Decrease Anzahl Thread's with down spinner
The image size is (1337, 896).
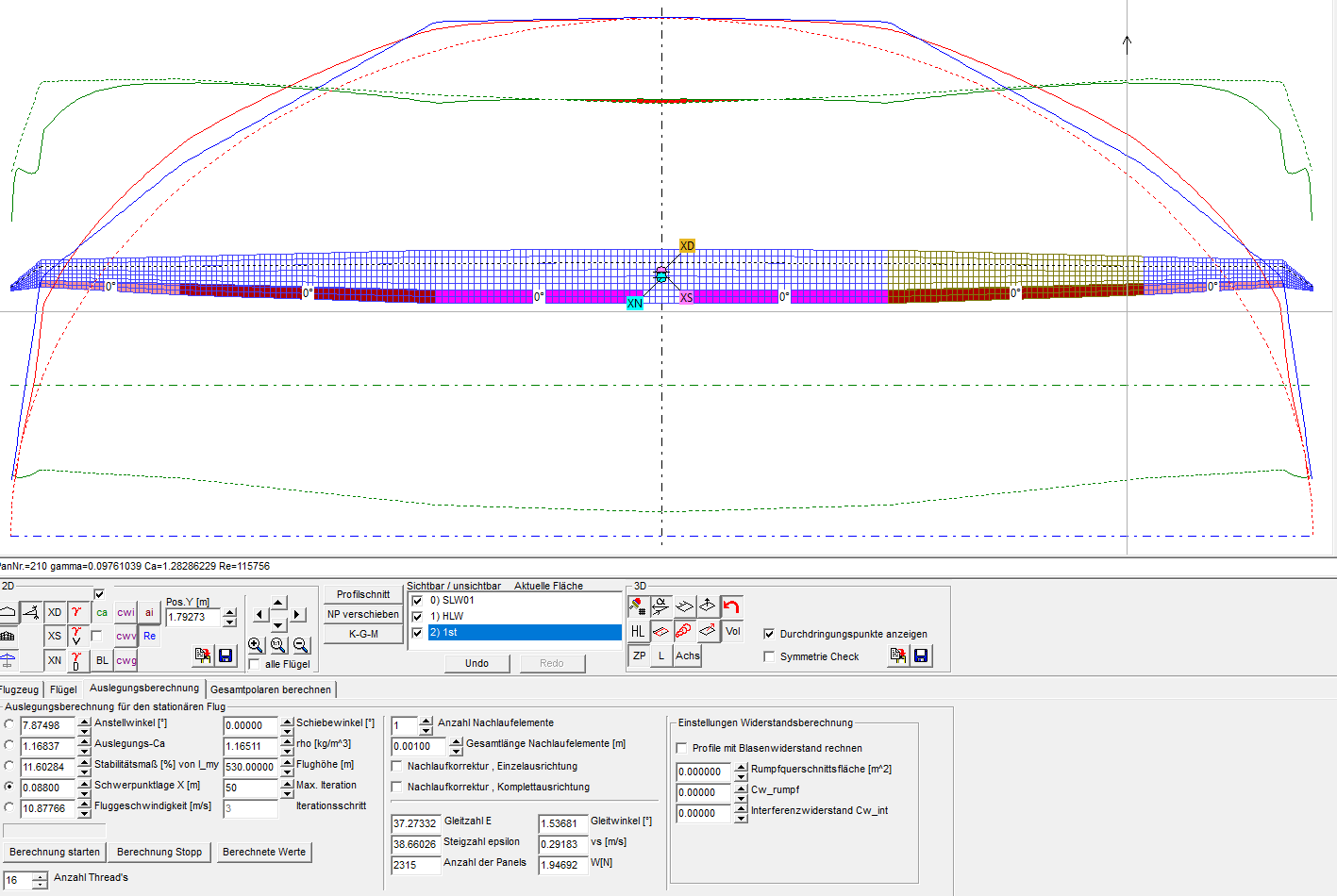coord(40,885)
